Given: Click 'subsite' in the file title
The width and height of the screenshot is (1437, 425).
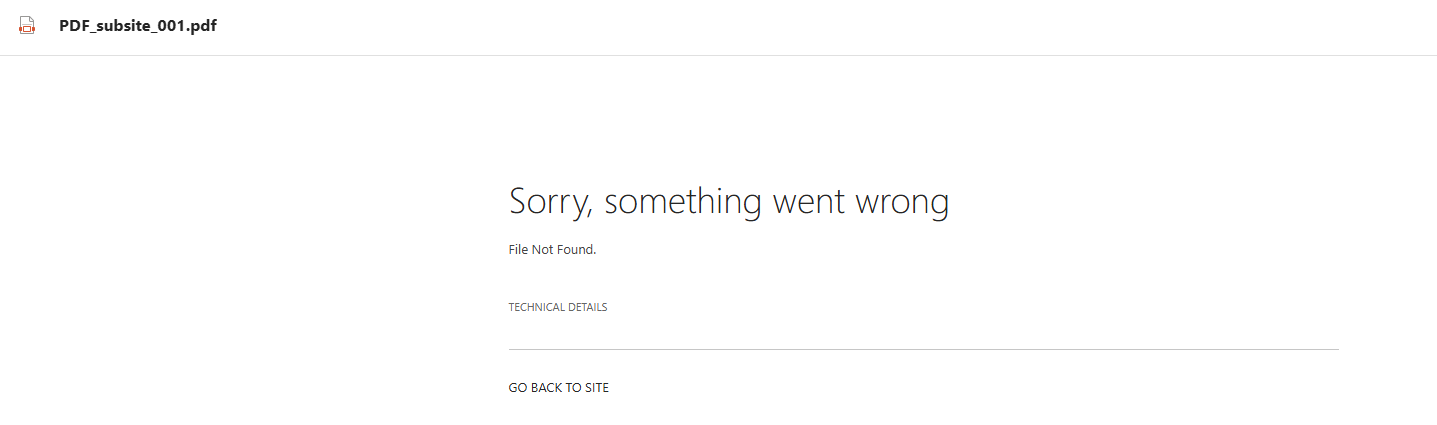Looking at the screenshot, I should pos(123,26).
